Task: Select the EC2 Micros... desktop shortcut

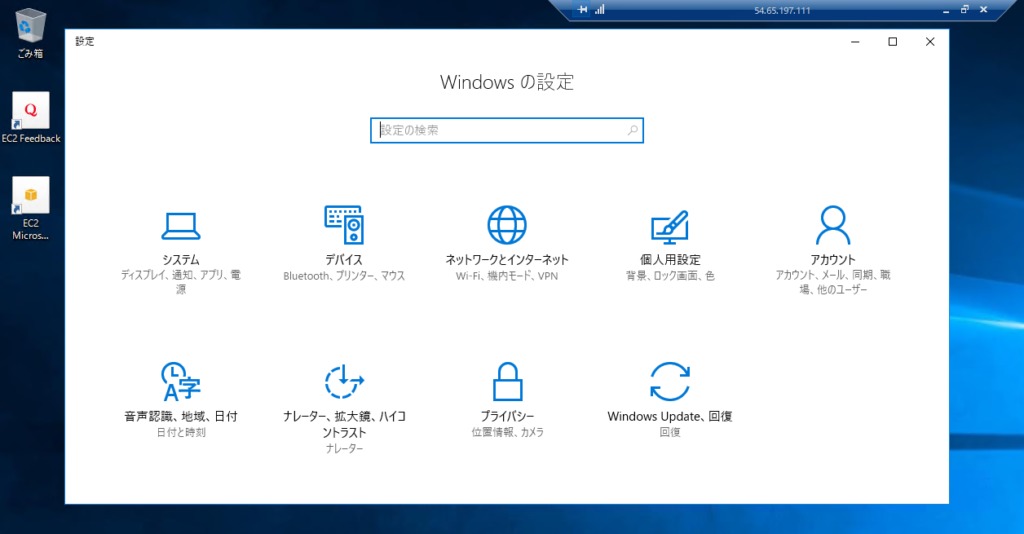Action: tap(31, 209)
